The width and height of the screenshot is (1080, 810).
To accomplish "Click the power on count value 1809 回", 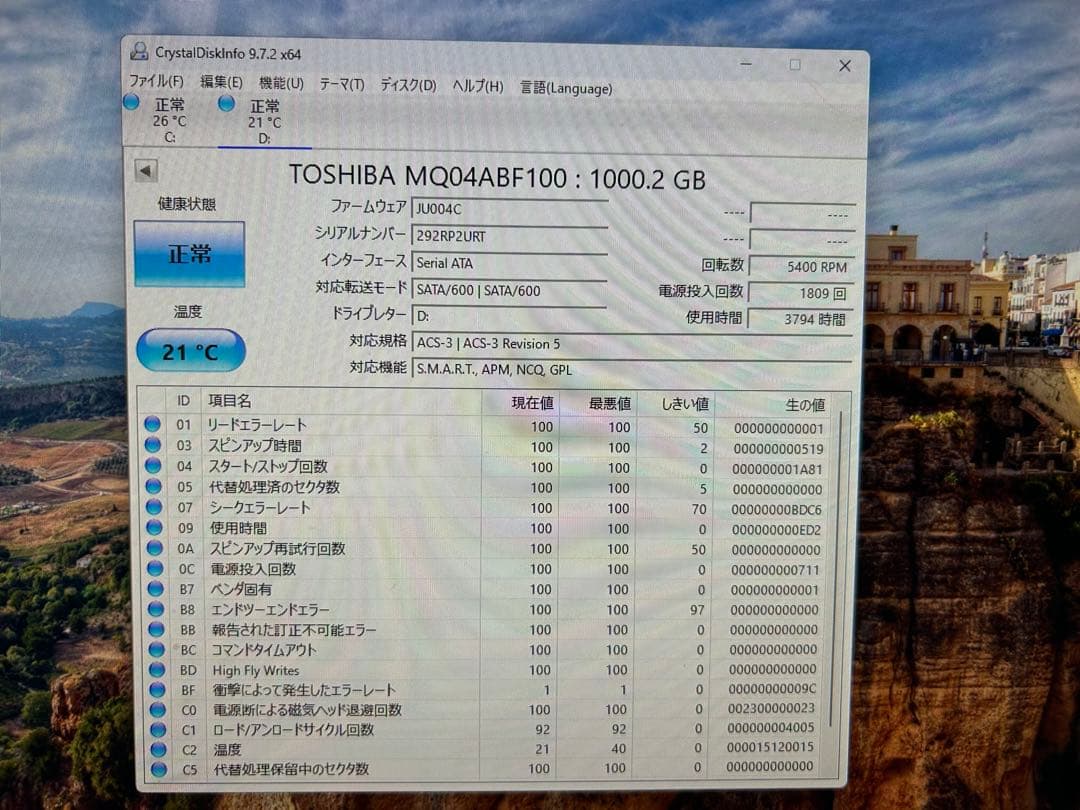I will pos(801,293).
